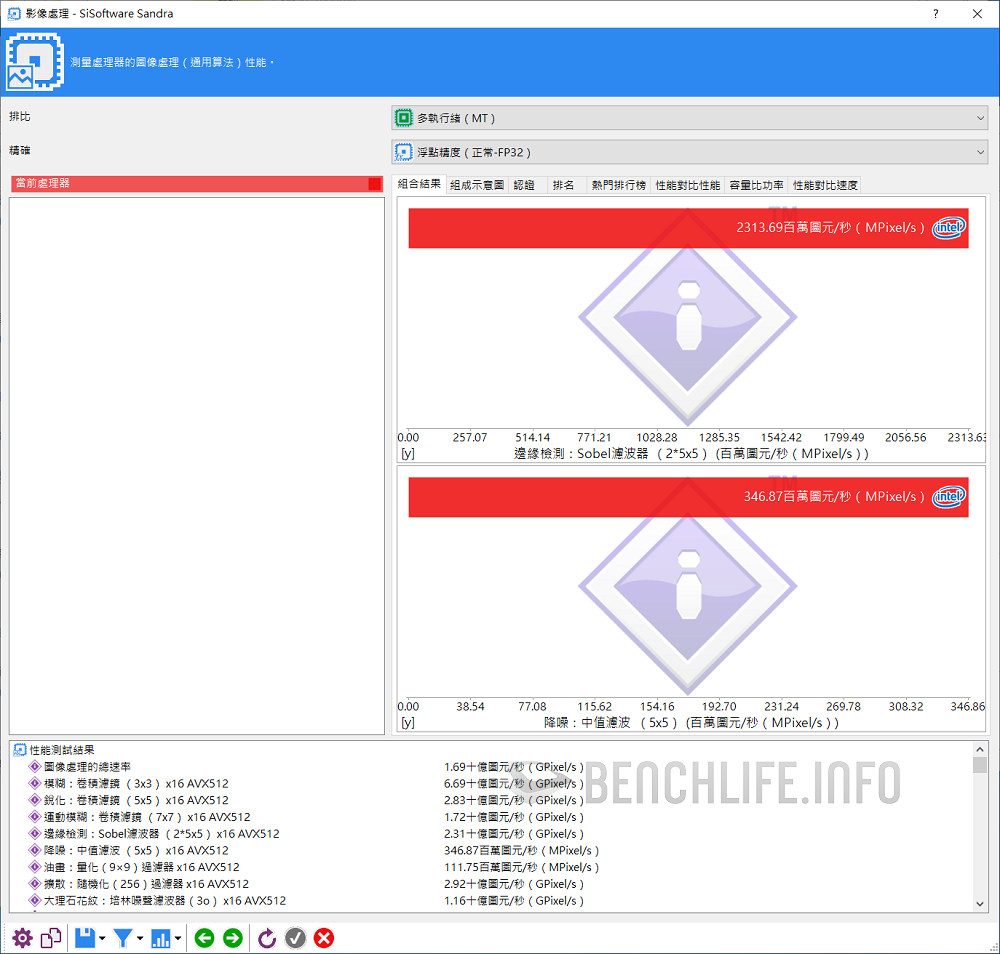Switch to the 組成示意圖 tab
This screenshot has width=1000, height=954.
[477, 185]
